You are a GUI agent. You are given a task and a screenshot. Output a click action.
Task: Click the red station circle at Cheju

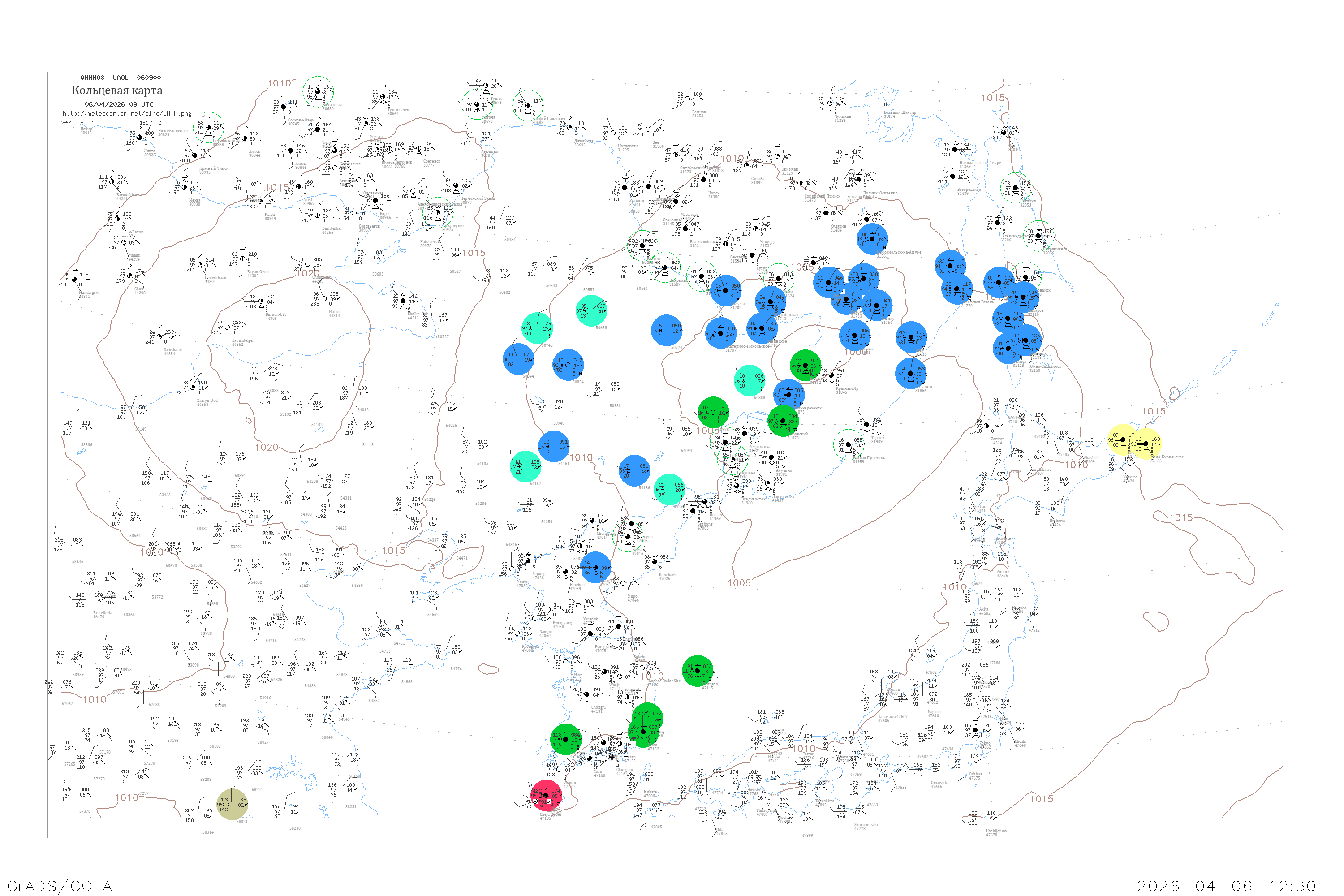(546, 796)
